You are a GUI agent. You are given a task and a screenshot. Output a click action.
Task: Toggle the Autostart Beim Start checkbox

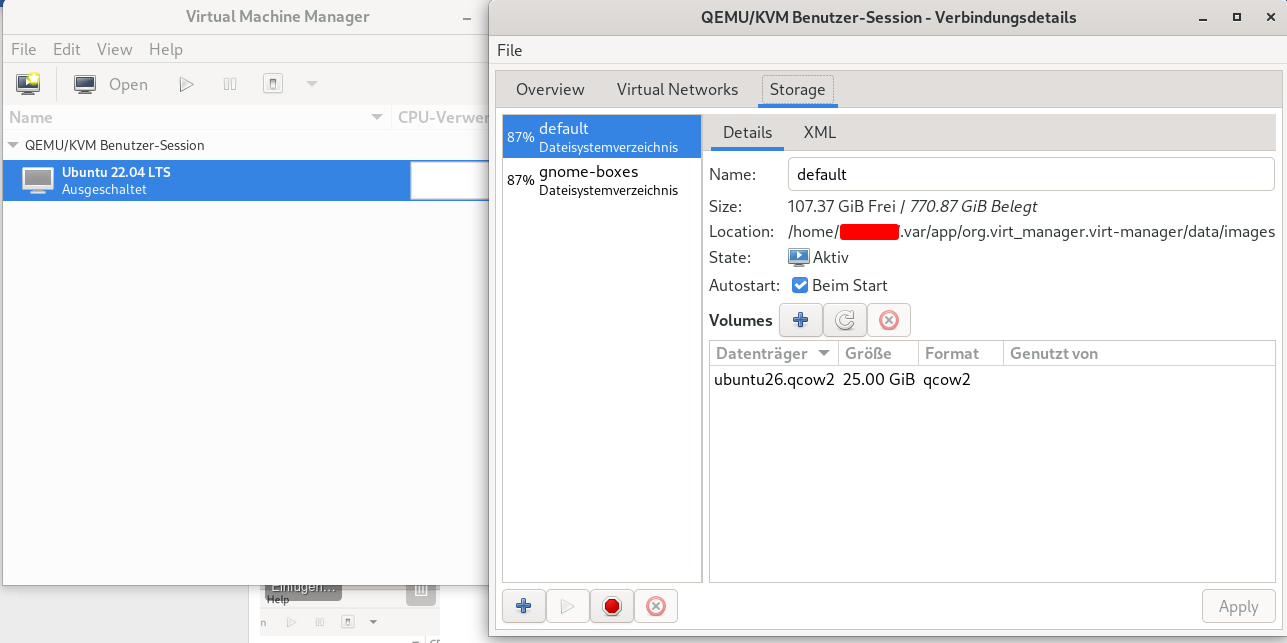tap(800, 285)
